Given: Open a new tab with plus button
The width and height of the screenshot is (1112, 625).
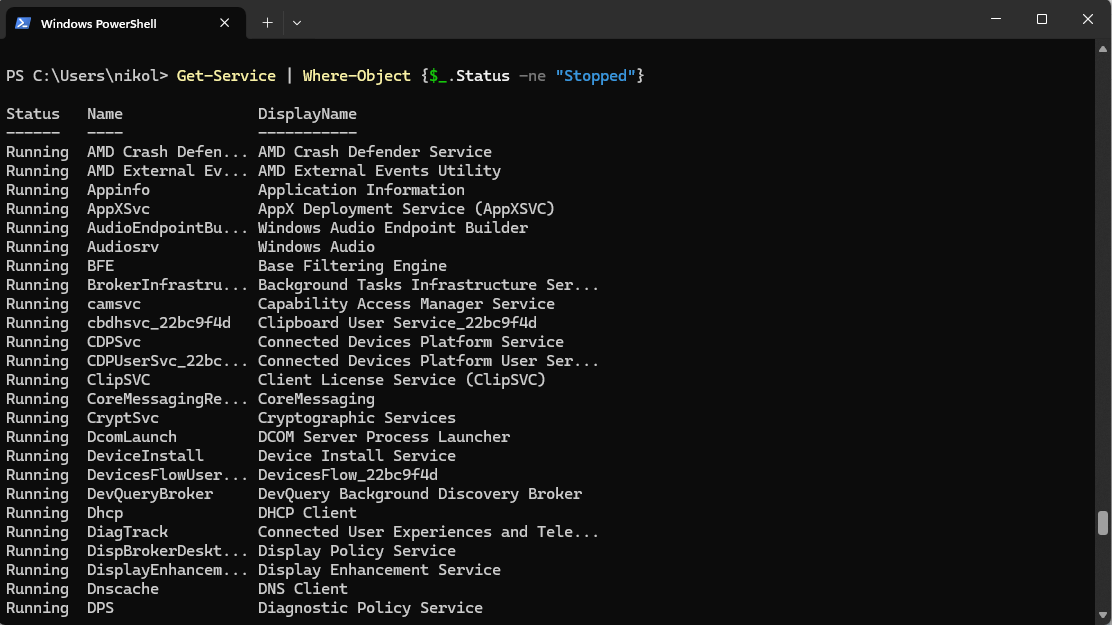Looking at the screenshot, I should click(267, 23).
